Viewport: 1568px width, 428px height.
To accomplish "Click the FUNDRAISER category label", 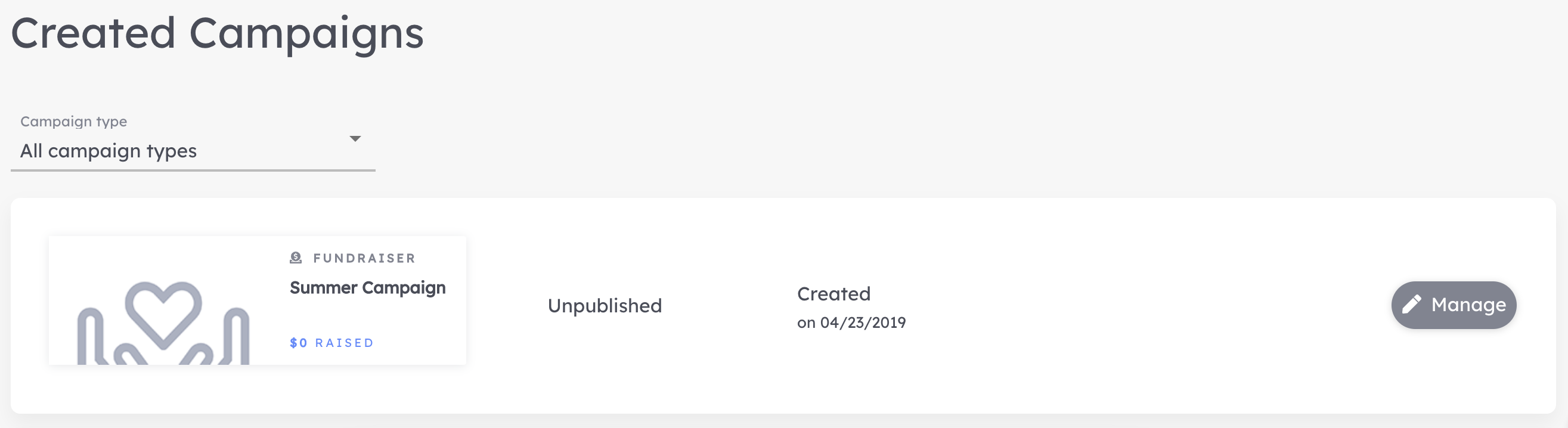I will [364, 258].
